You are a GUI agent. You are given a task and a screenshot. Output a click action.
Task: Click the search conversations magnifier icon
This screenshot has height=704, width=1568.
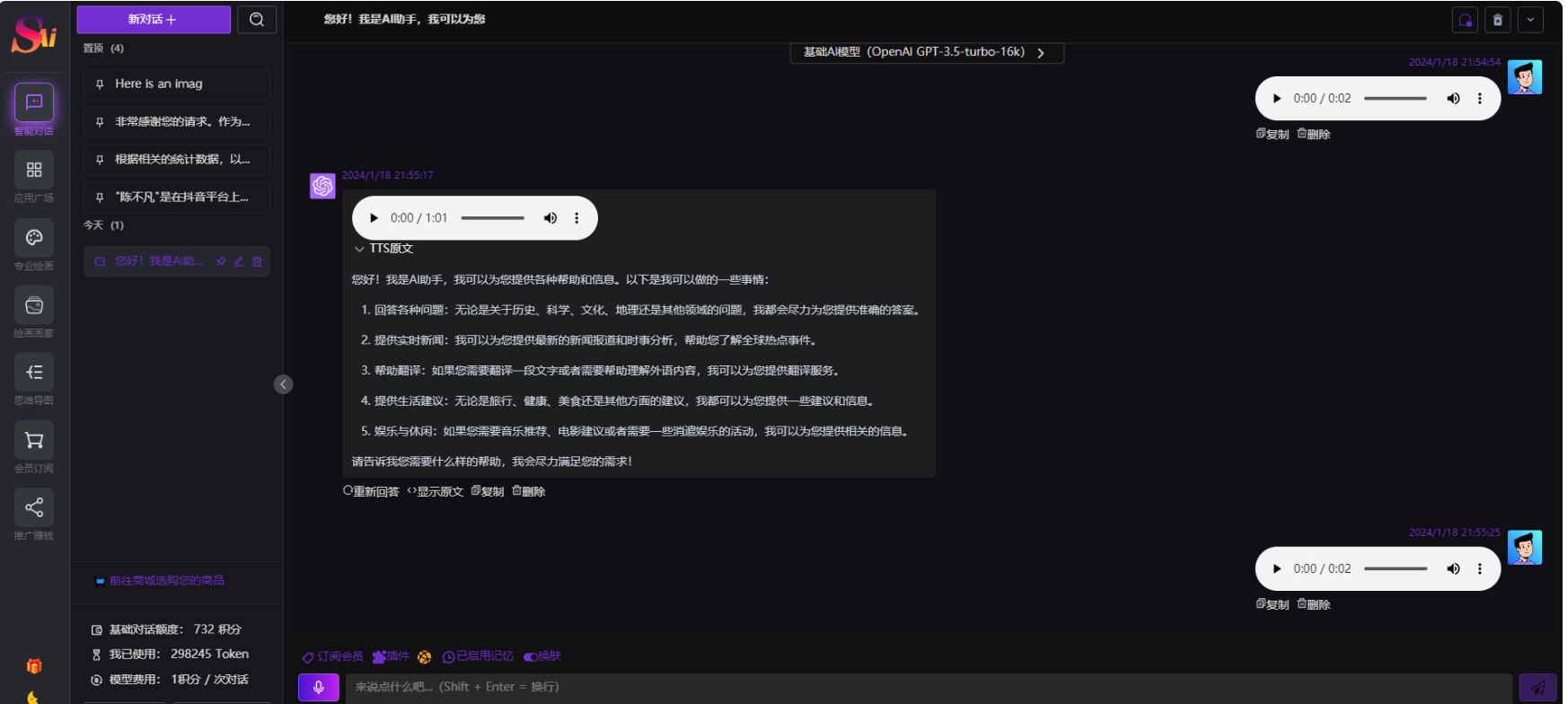[257, 20]
